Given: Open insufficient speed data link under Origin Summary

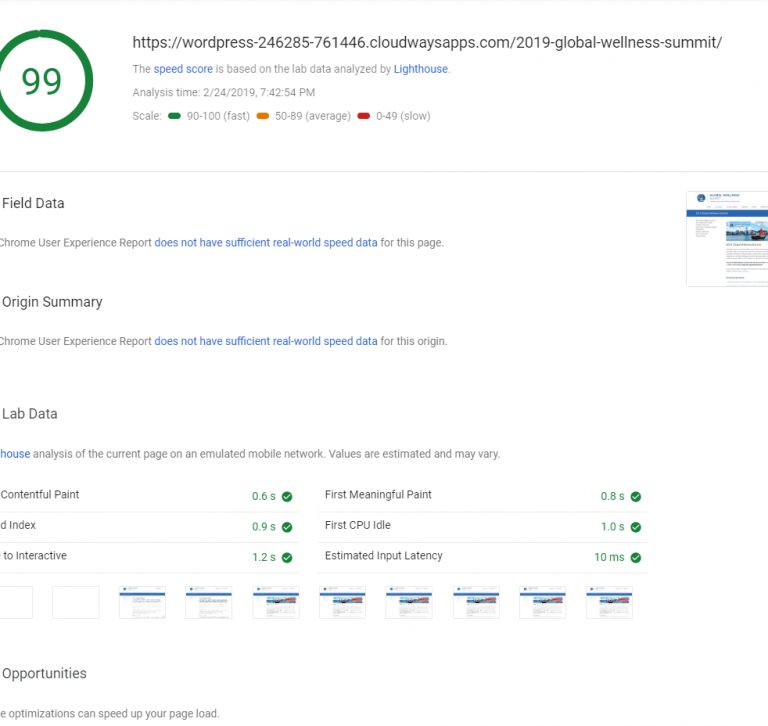Looking at the screenshot, I should pos(266,341).
